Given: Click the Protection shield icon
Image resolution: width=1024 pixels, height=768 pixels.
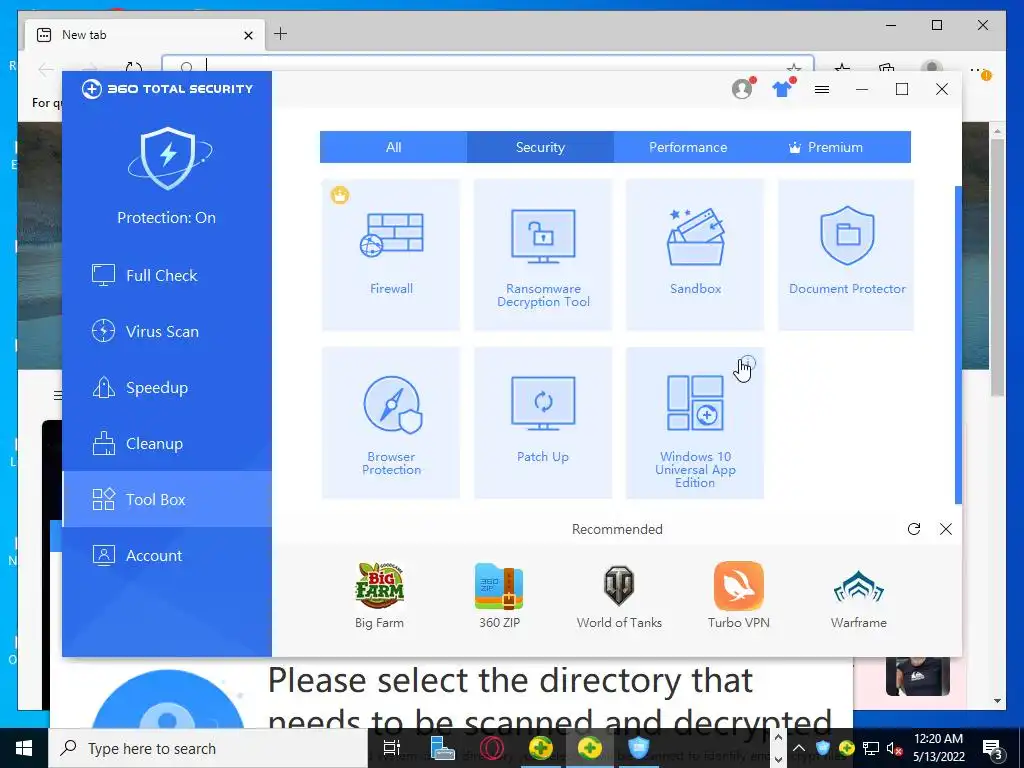Looking at the screenshot, I should (x=168, y=158).
